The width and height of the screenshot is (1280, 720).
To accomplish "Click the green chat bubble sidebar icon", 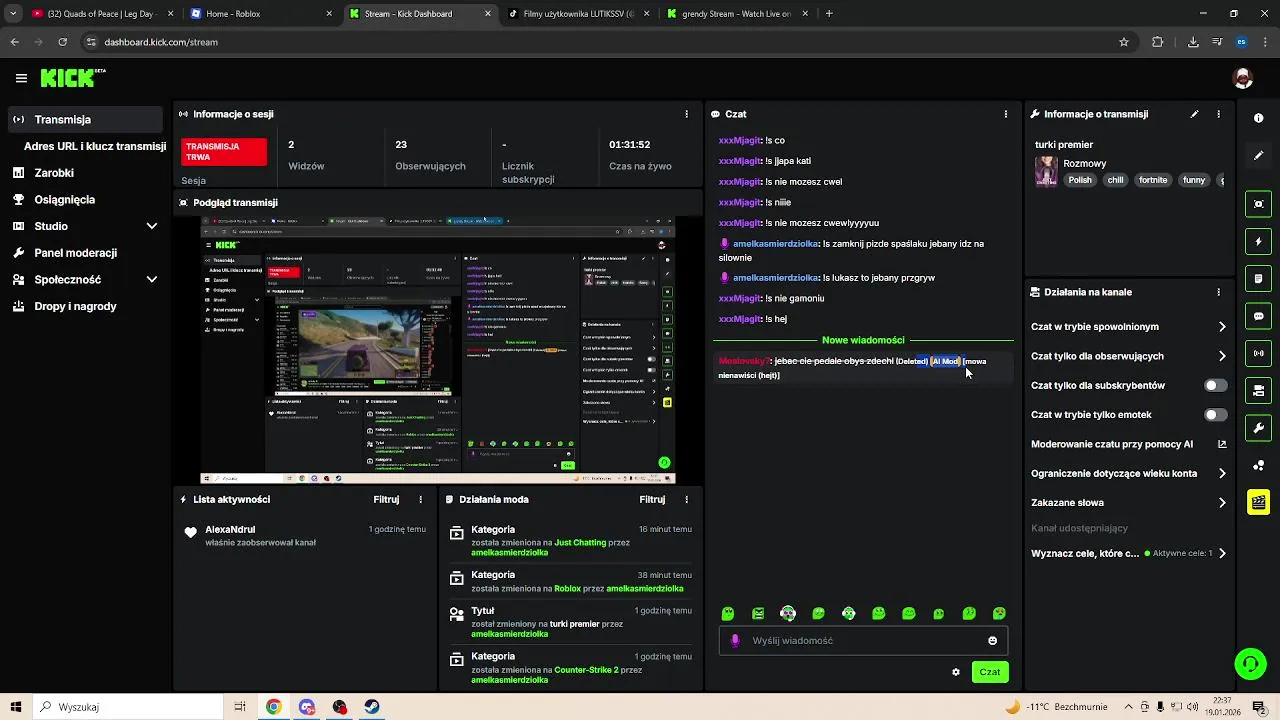I will [x=1258, y=316].
